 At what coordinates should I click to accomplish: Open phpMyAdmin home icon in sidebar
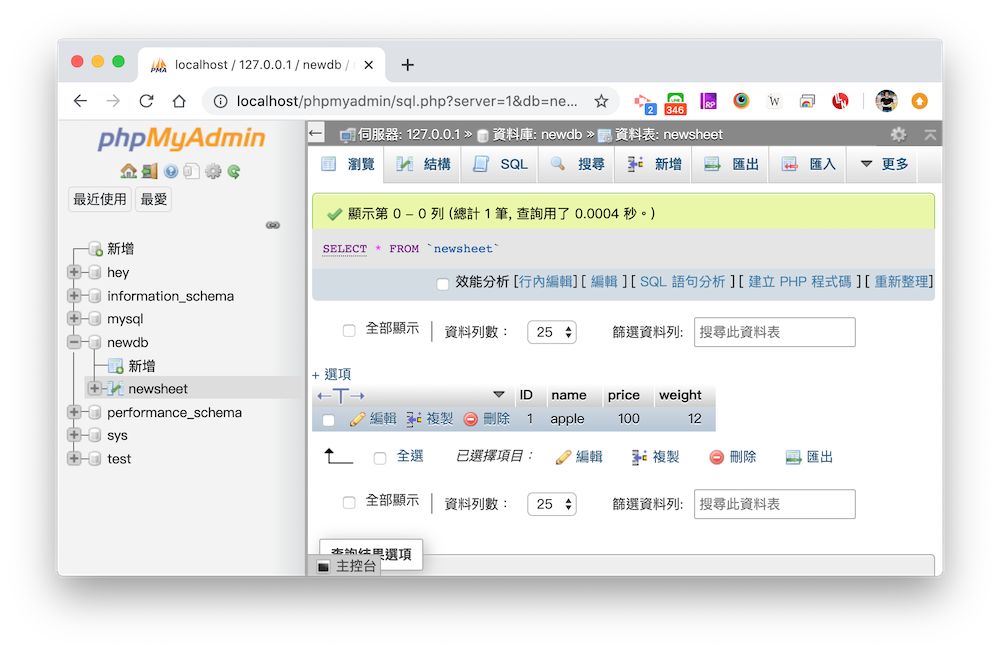pyautogui.click(x=128, y=171)
